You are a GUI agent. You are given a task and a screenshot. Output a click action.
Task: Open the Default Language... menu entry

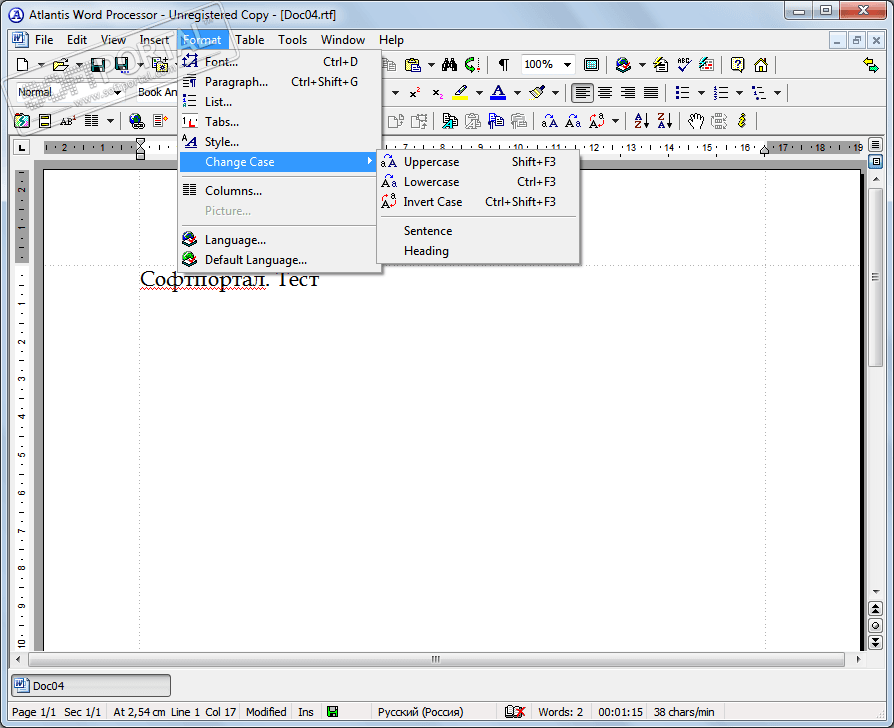(x=279, y=260)
